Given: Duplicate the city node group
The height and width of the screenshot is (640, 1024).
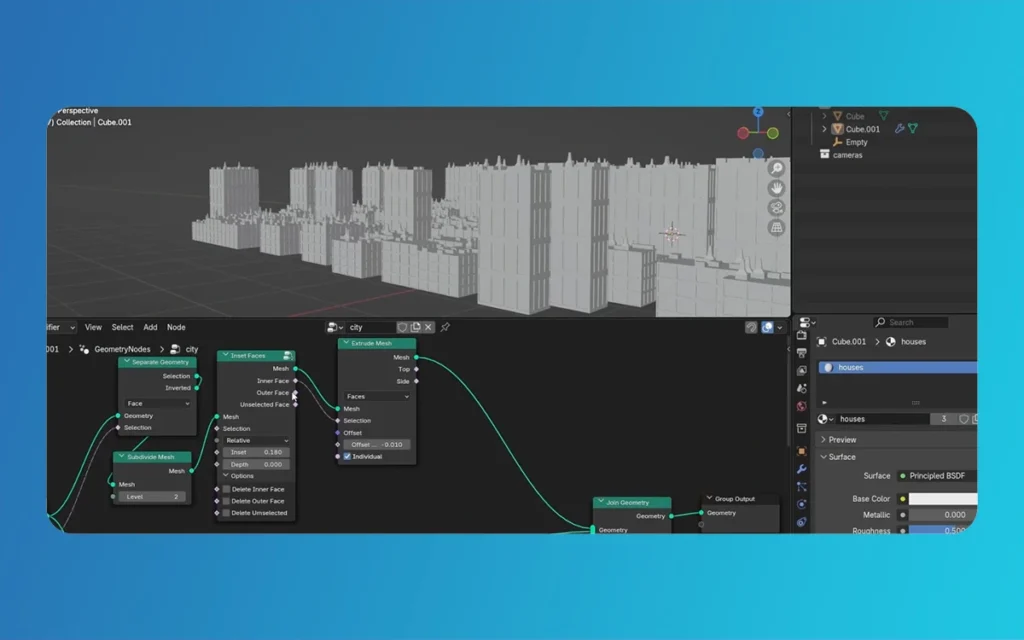Looking at the screenshot, I should coord(415,327).
